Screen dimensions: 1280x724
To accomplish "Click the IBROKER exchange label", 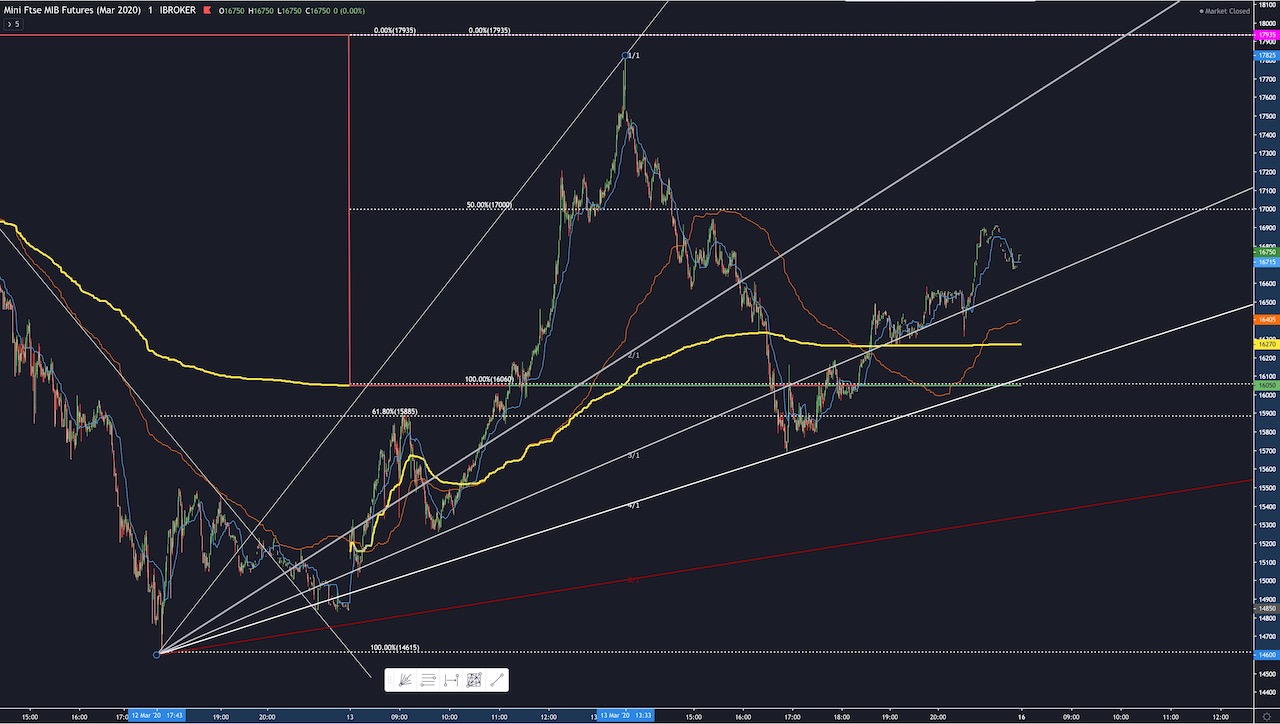I will pyautogui.click(x=176, y=10).
